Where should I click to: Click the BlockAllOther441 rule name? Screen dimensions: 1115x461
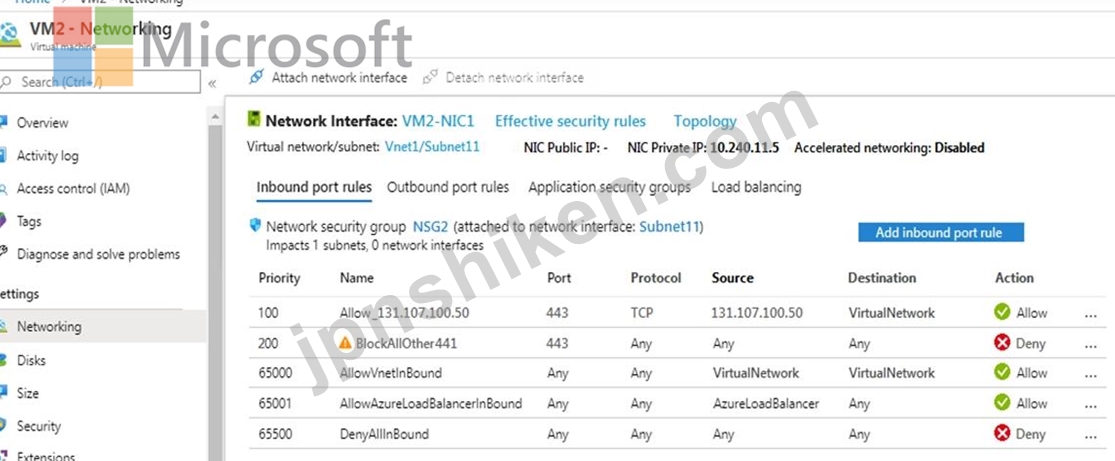pyautogui.click(x=407, y=344)
